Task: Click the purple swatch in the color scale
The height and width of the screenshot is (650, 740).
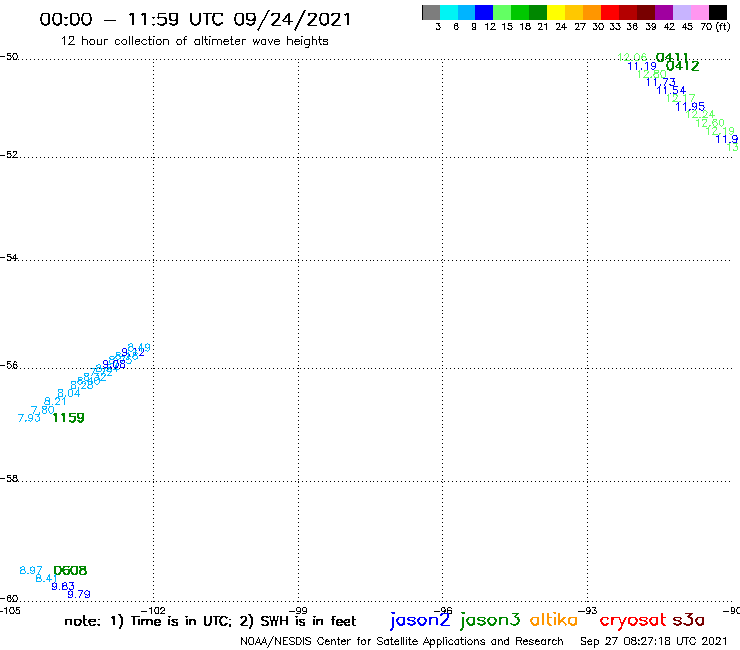Action: pyautogui.click(x=664, y=12)
